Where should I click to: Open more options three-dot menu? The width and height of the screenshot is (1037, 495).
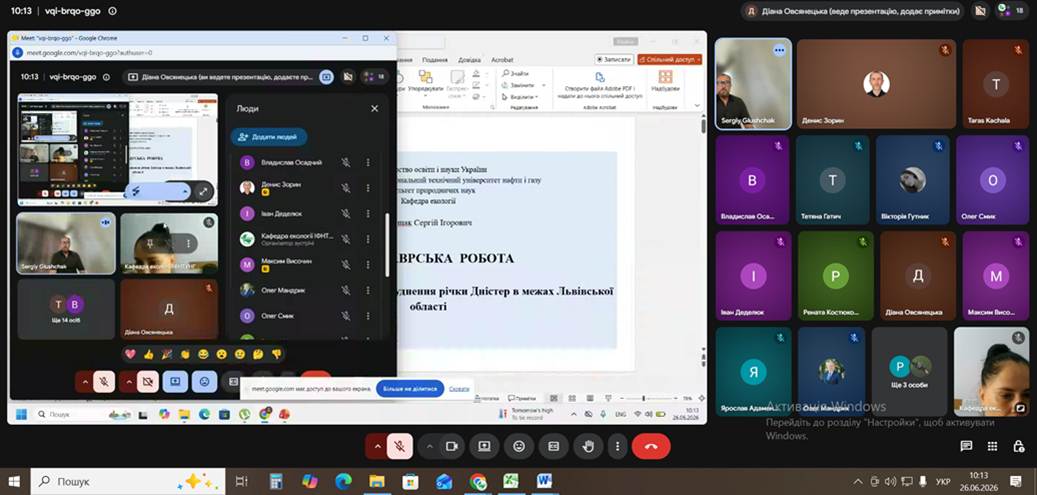[x=617, y=447]
